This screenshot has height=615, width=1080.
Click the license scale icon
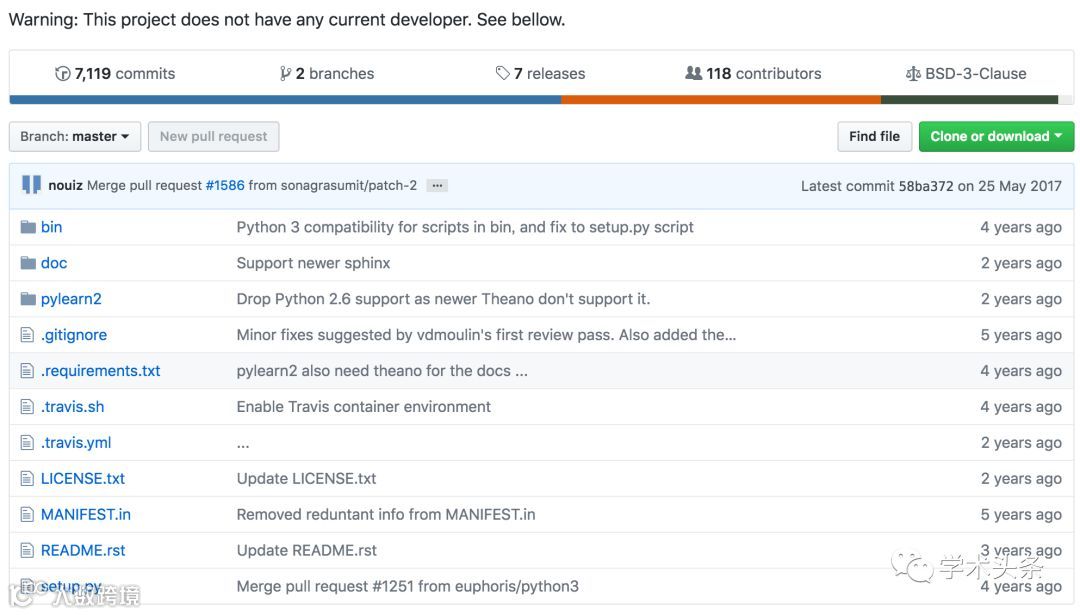[912, 74]
